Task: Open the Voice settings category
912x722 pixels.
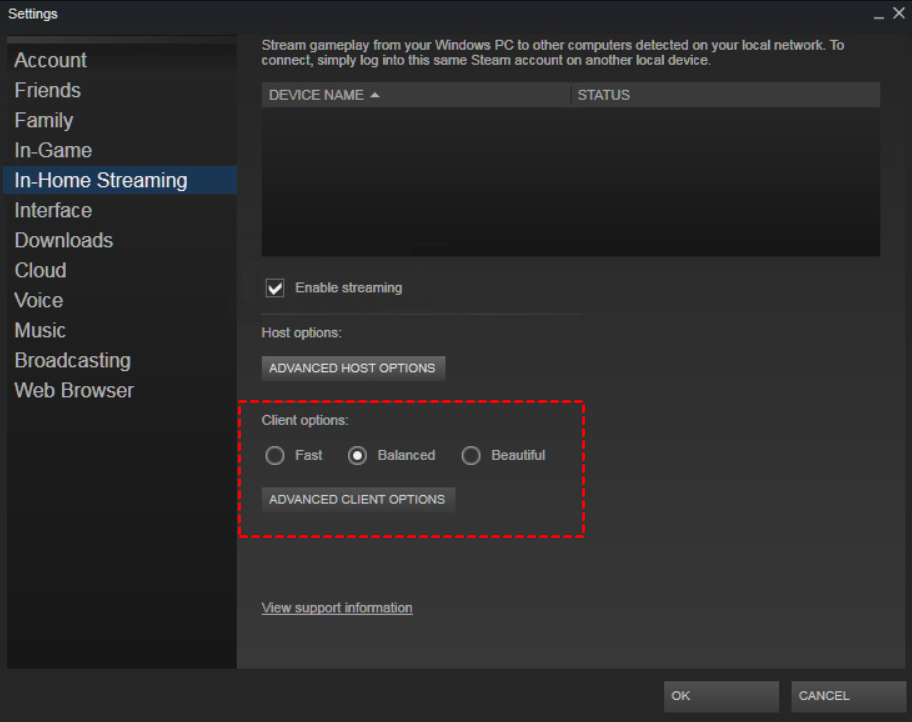Action: (x=38, y=300)
